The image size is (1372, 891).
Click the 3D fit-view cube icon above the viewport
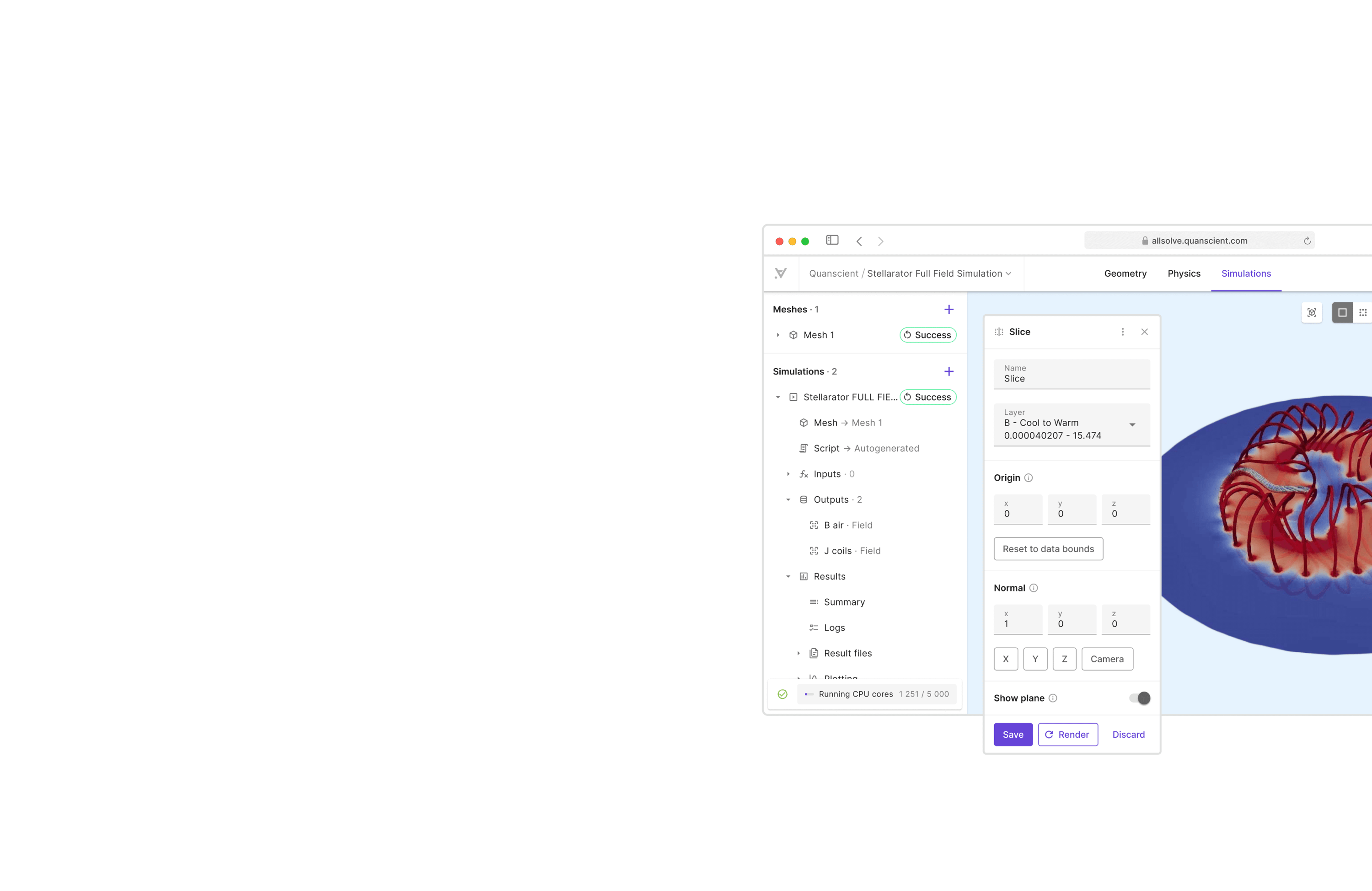pyautogui.click(x=1312, y=312)
